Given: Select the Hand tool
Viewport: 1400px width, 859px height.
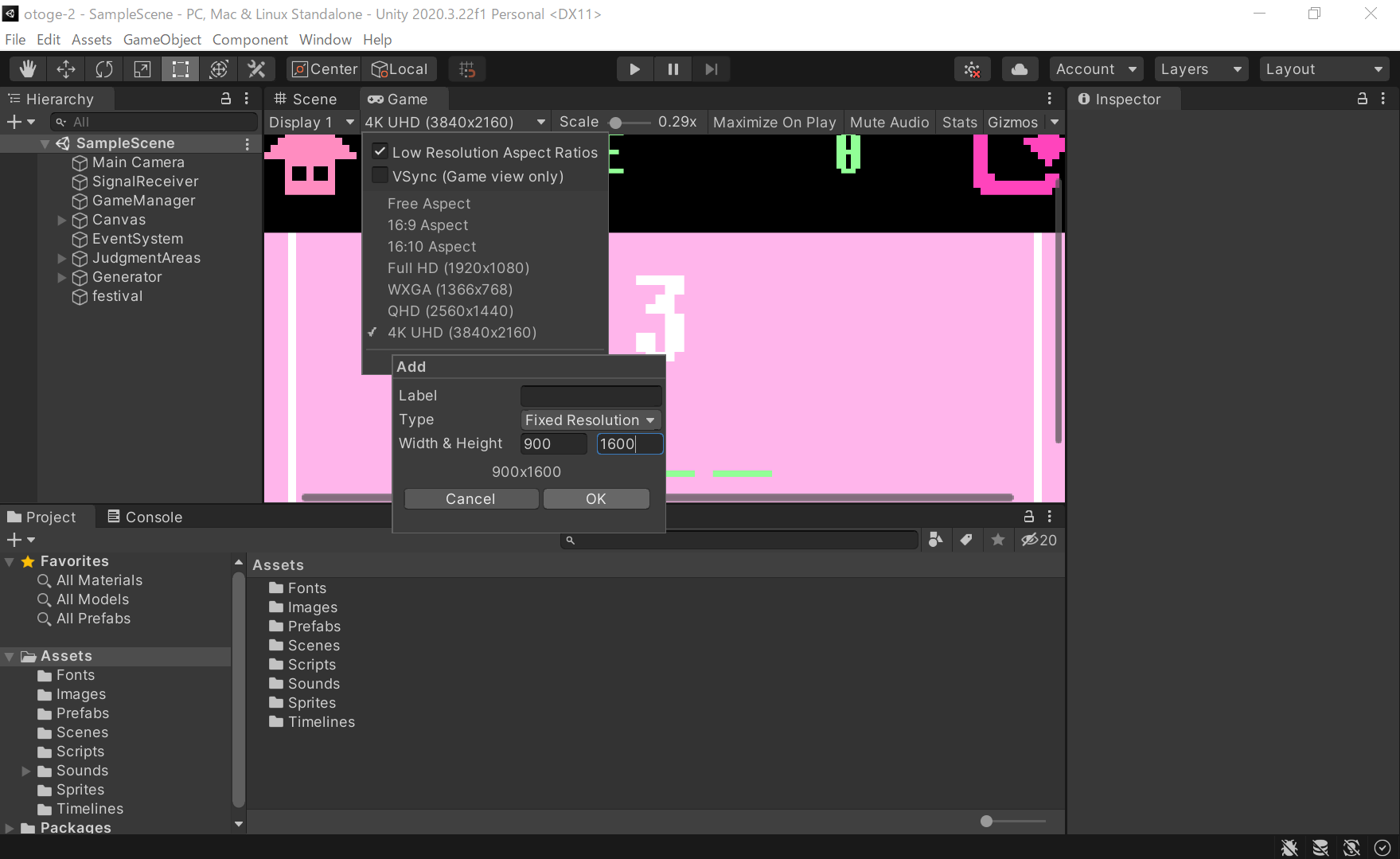Looking at the screenshot, I should (x=28, y=69).
